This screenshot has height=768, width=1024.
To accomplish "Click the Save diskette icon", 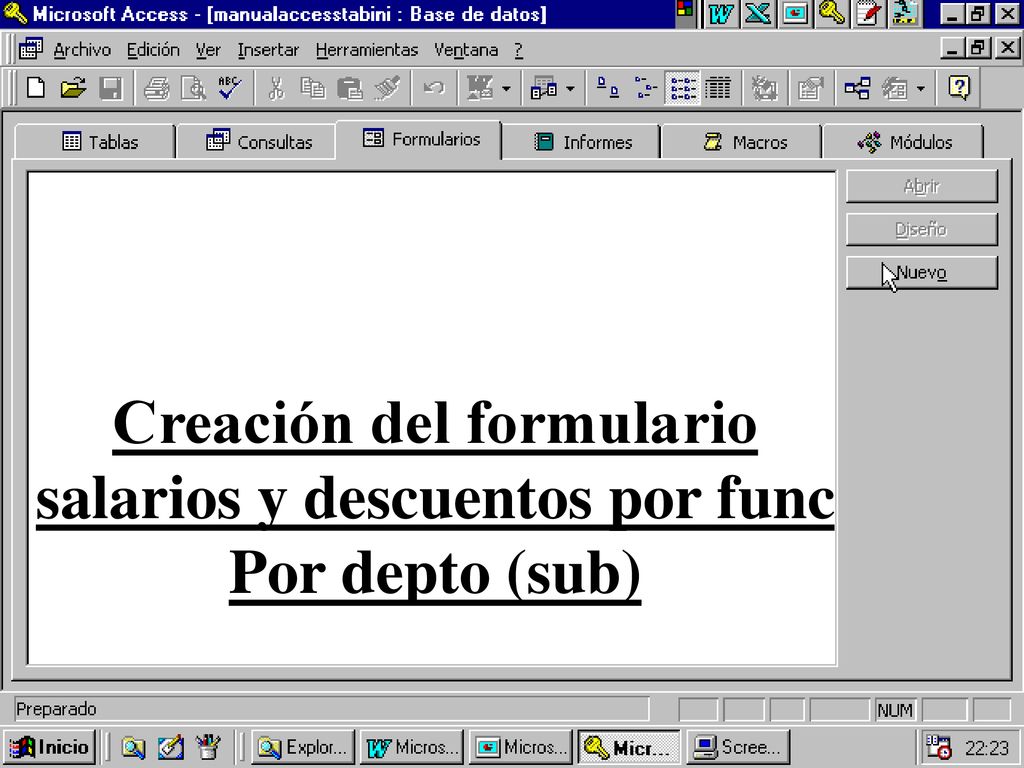I will click(x=110, y=88).
